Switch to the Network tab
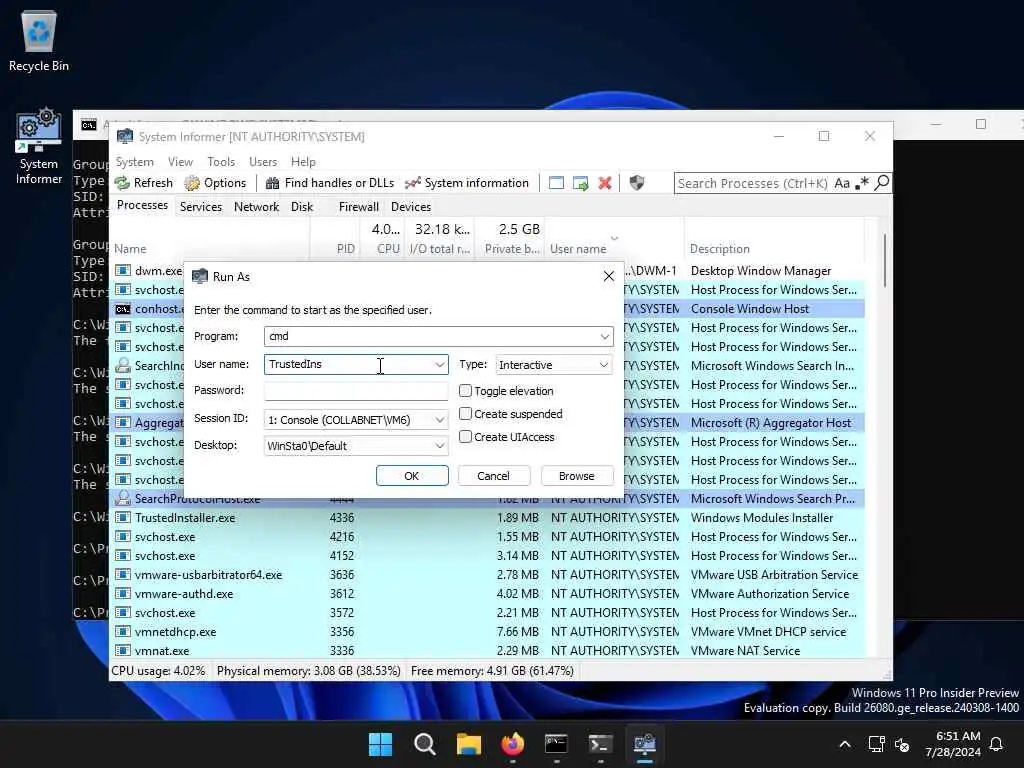This screenshot has height=768, width=1024. 256,206
